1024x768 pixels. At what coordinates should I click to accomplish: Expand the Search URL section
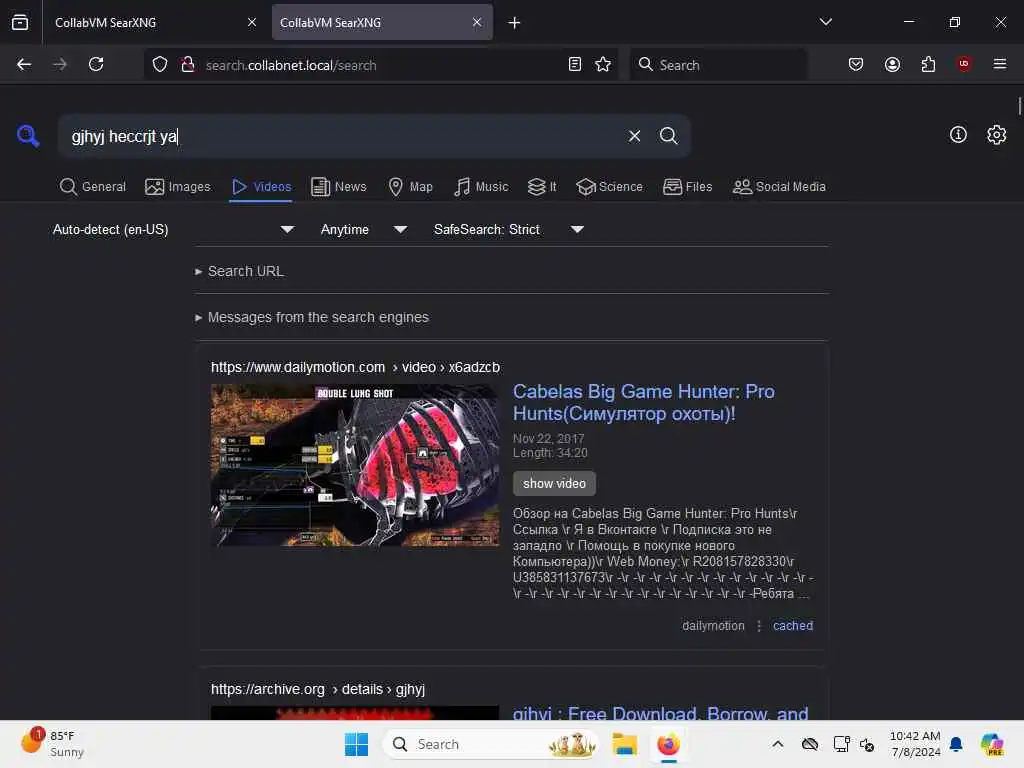pyautogui.click(x=239, y=271)
